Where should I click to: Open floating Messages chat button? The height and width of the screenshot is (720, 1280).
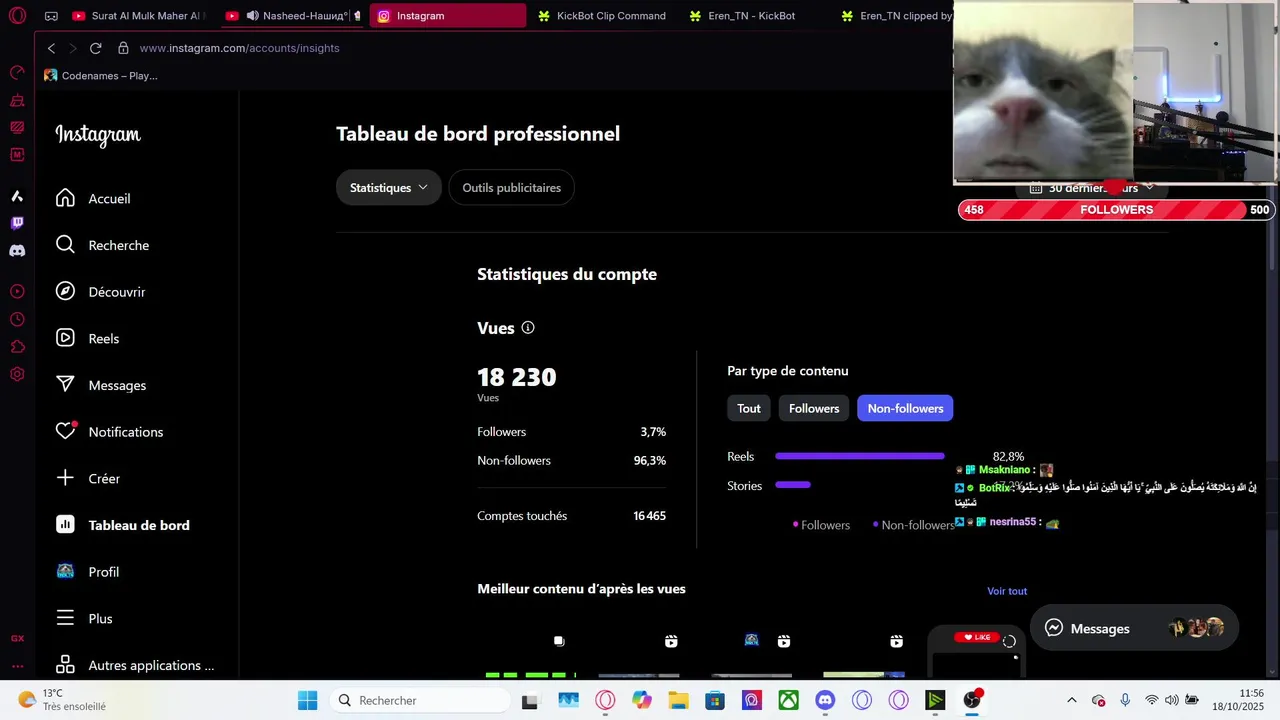(x=1134, y=628)
